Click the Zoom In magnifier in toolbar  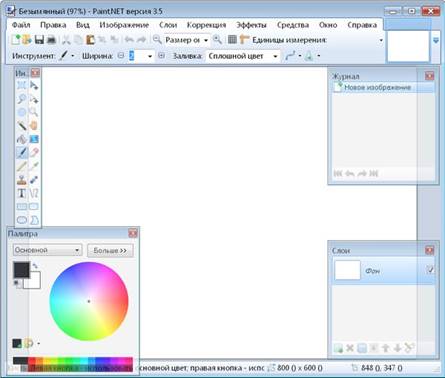click(217, 40)
